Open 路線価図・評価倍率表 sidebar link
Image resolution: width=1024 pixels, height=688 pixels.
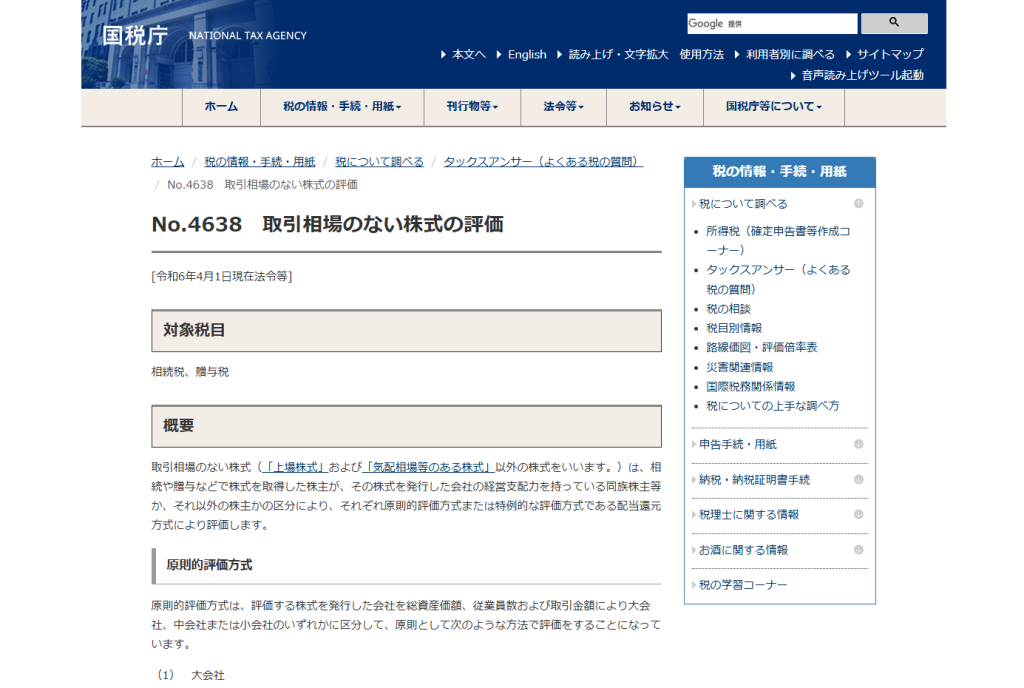point(761,347)
